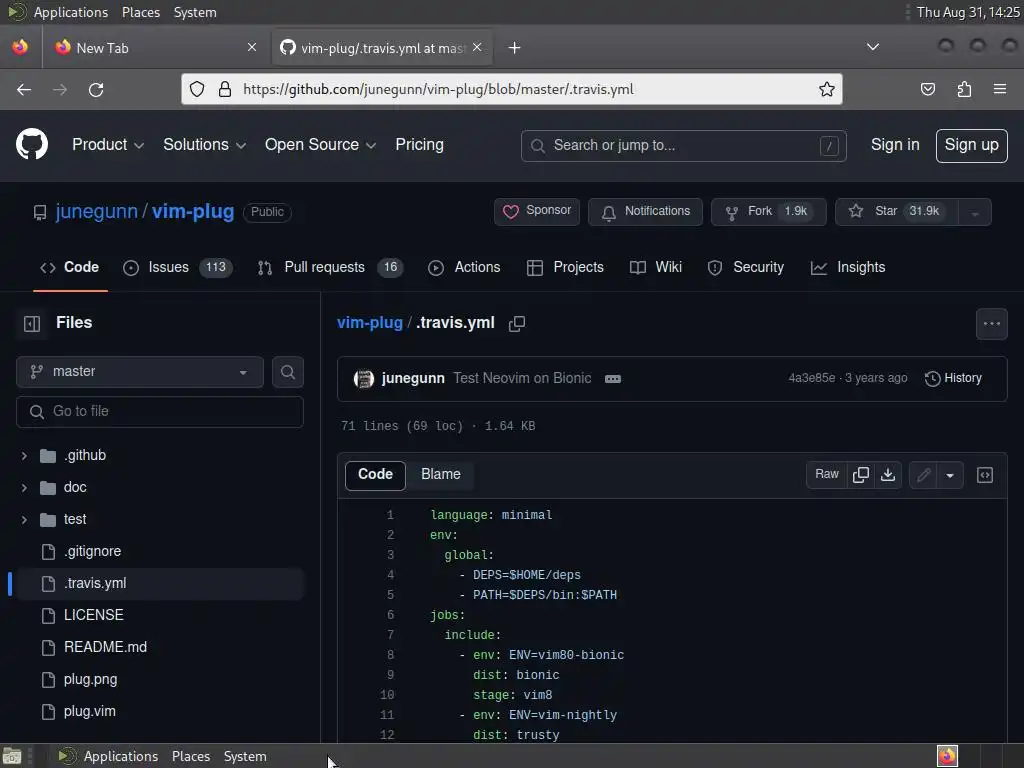This screenshot has height=768, width=1024.
Task: Open a new browser tab with plus
Action: point(515,48)
